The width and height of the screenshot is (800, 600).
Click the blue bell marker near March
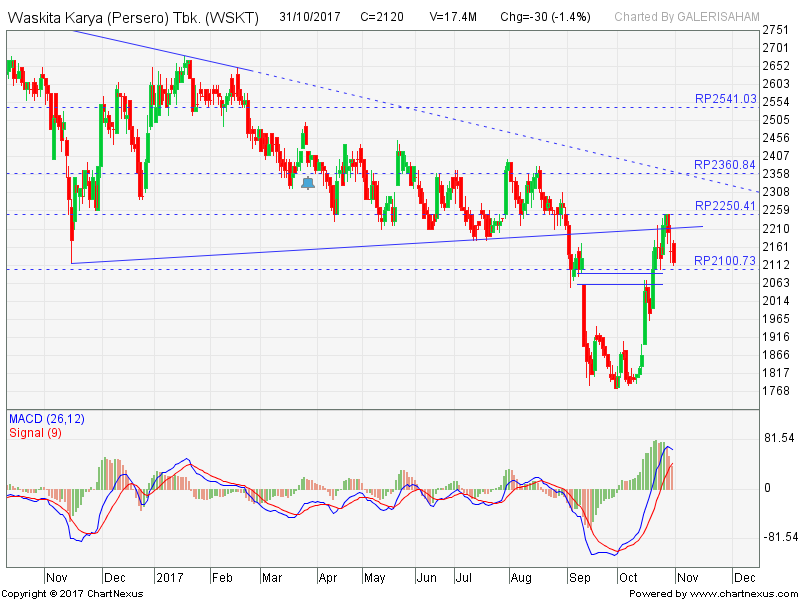click(307, 183)
